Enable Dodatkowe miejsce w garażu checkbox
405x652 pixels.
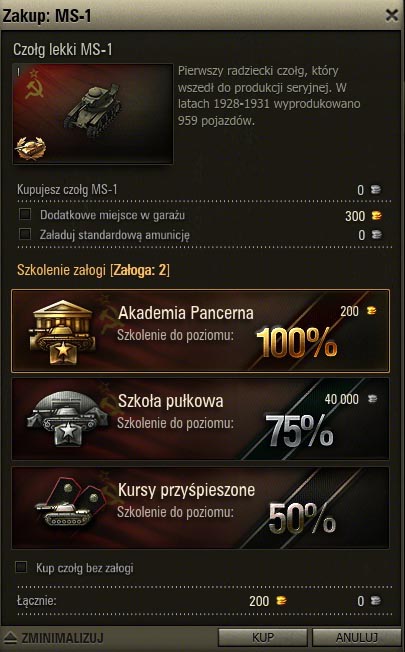(25, 214)
